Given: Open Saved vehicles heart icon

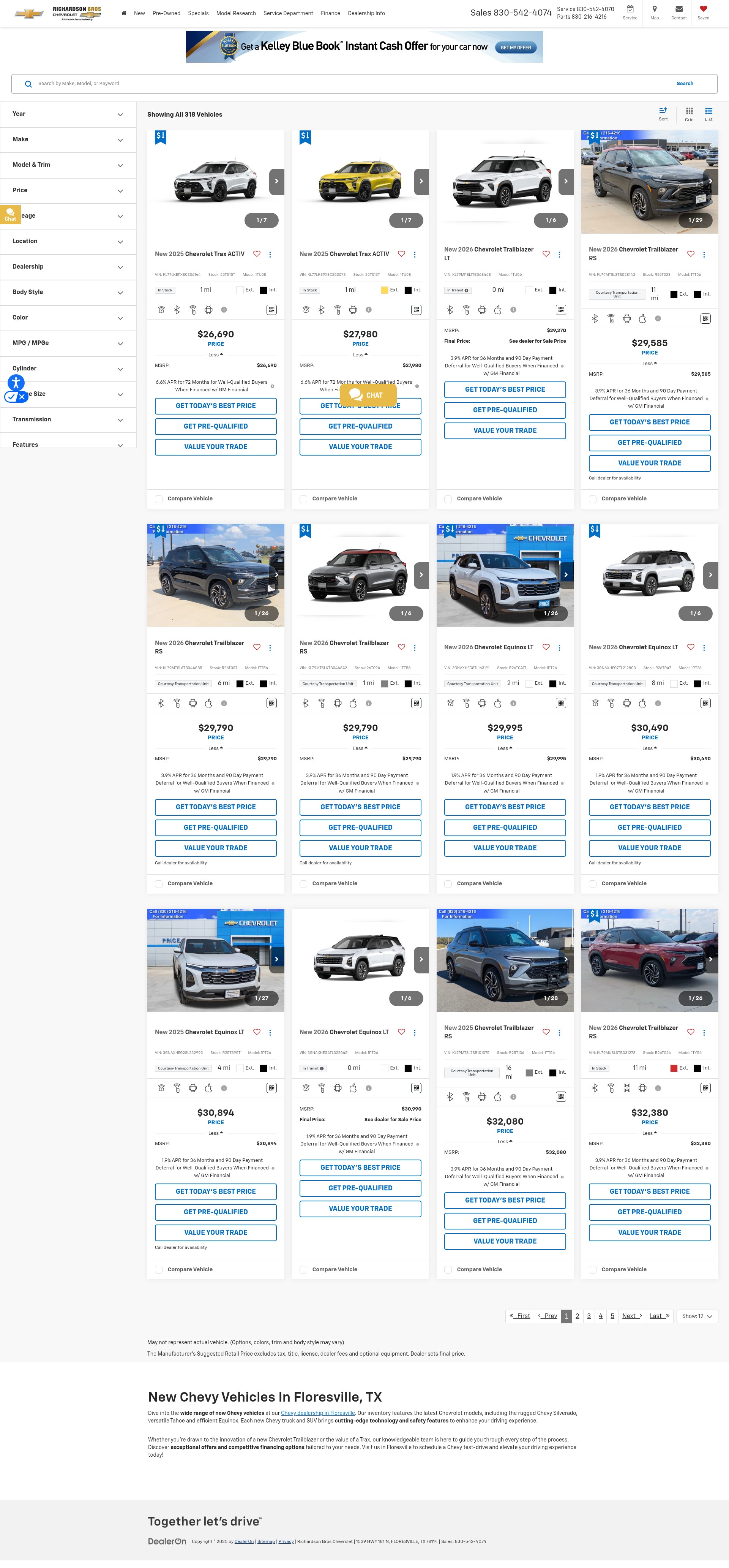Looking at the screenshot, I should [x=703, y=9].
